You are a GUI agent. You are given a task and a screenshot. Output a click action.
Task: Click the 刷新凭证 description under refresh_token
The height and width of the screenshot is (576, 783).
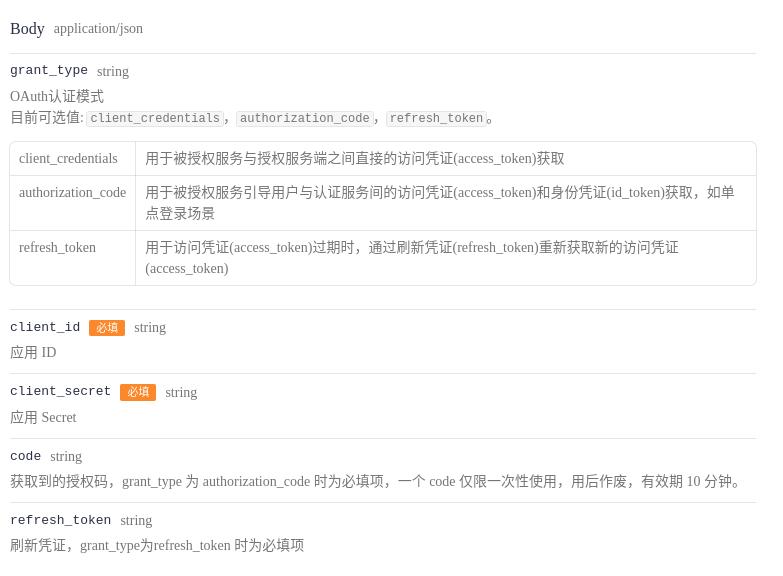(x=157, y=546)
